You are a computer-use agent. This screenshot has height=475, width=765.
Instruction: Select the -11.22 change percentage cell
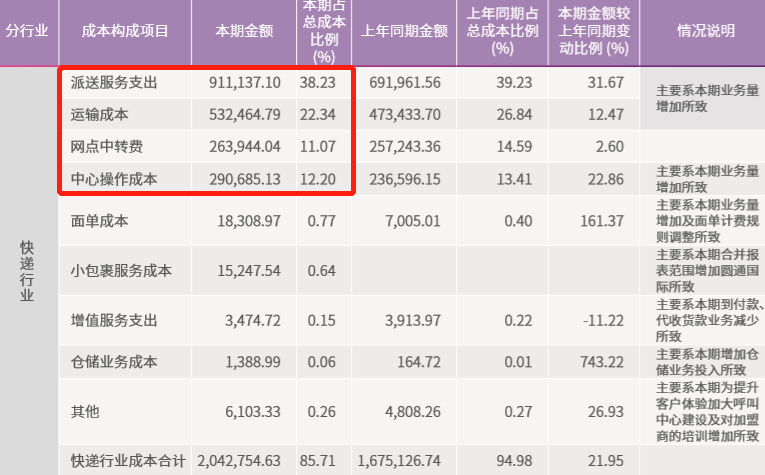[602, 319]
